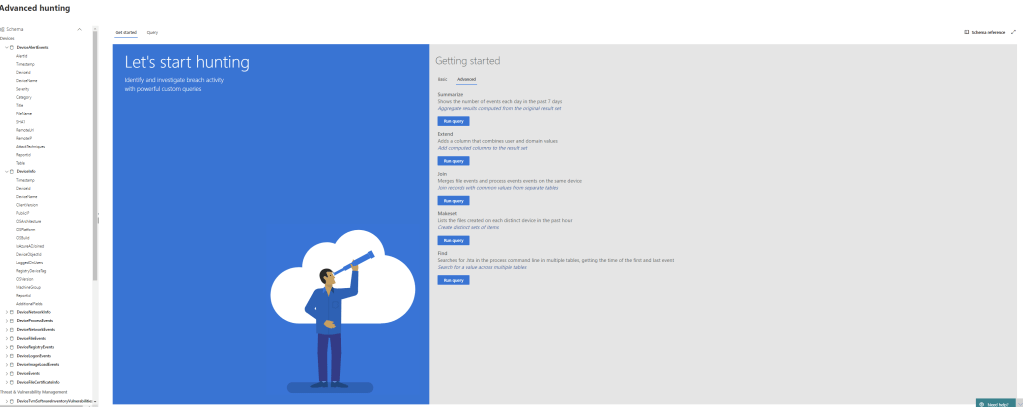
Task: Click the DeviceInfo table icon
Action: click(12, 171)
